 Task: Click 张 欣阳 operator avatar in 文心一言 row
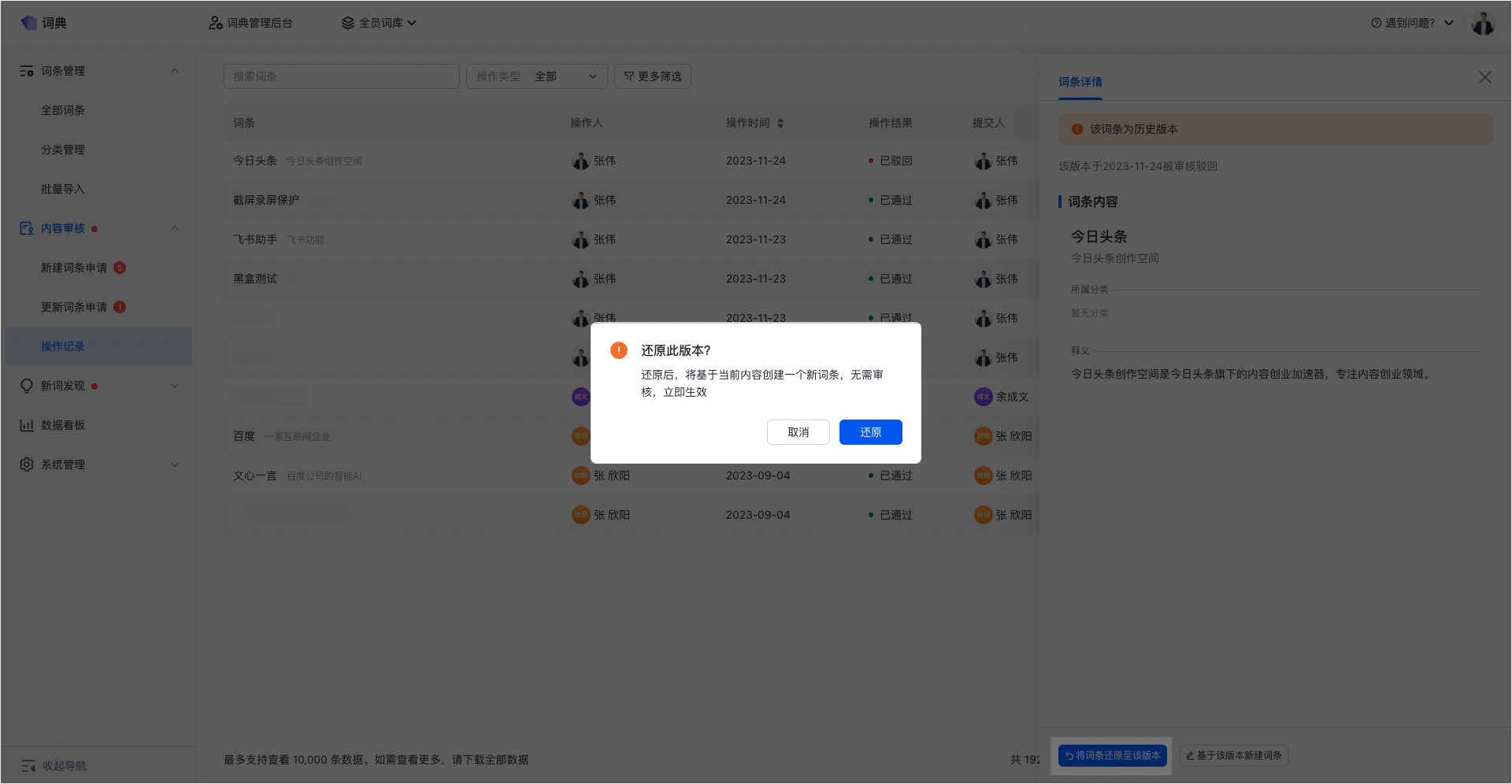point(580,475)
